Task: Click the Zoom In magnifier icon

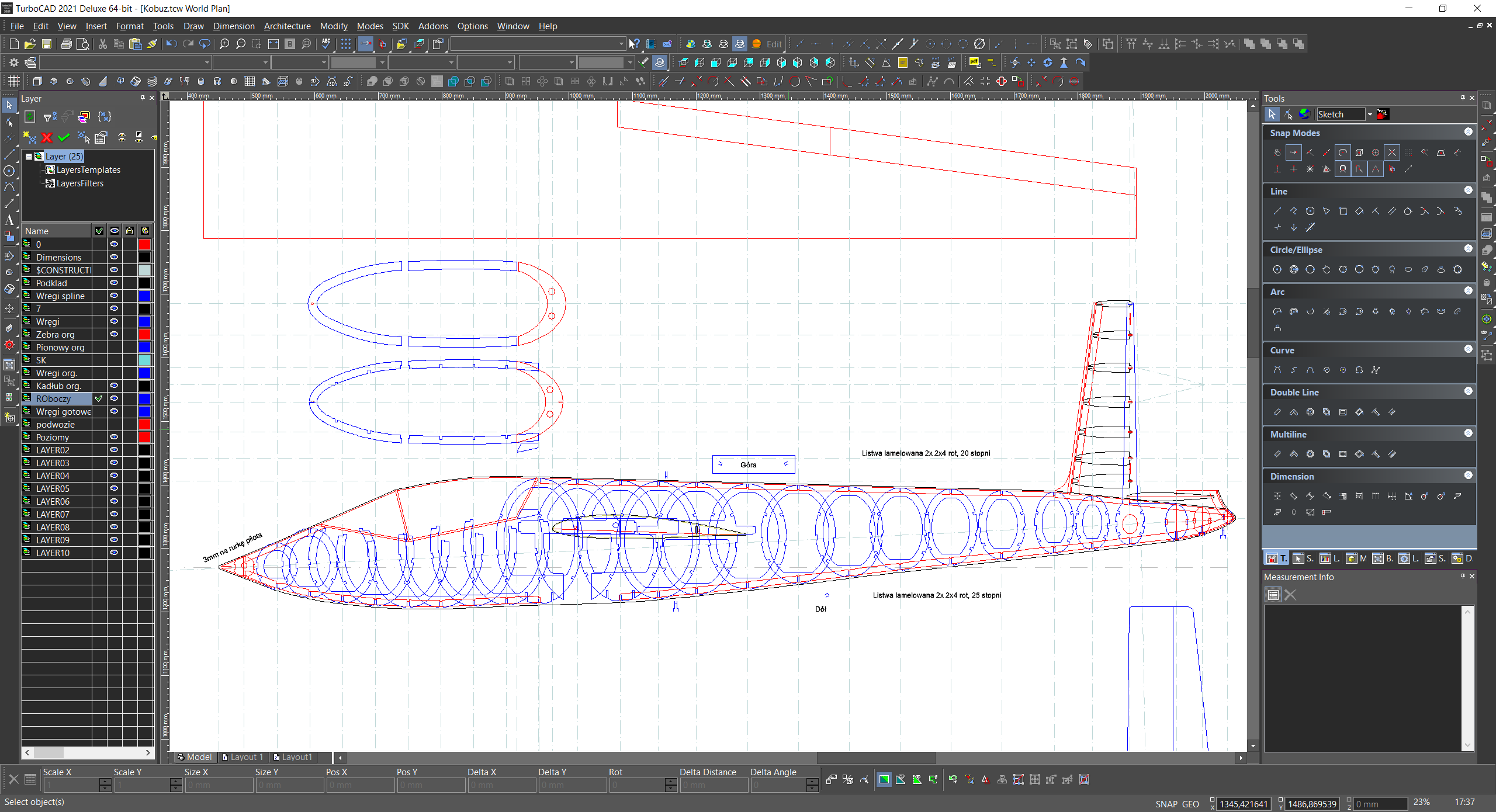Action: tap(224, 44)
